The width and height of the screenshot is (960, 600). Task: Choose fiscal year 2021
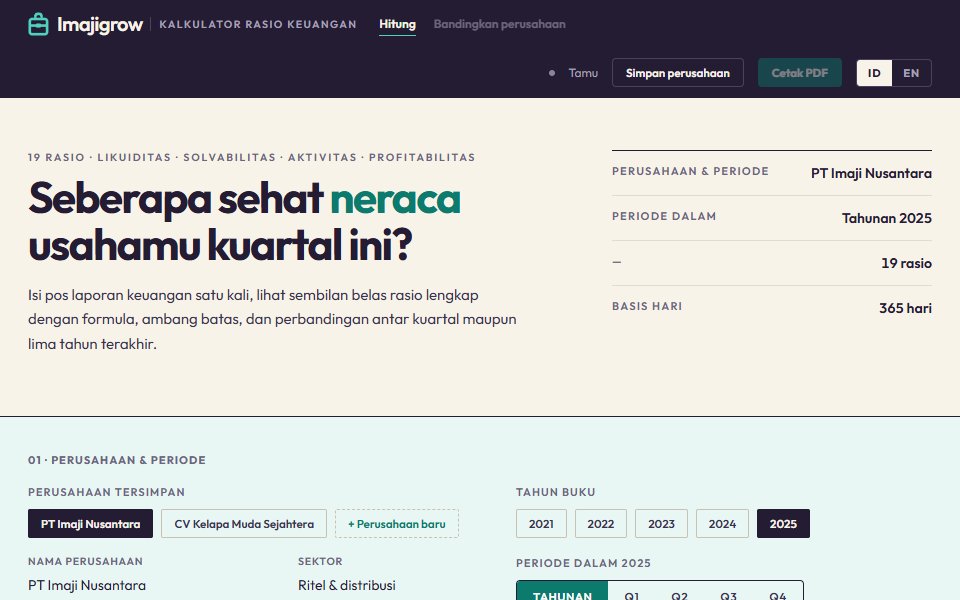click(541, 523)
